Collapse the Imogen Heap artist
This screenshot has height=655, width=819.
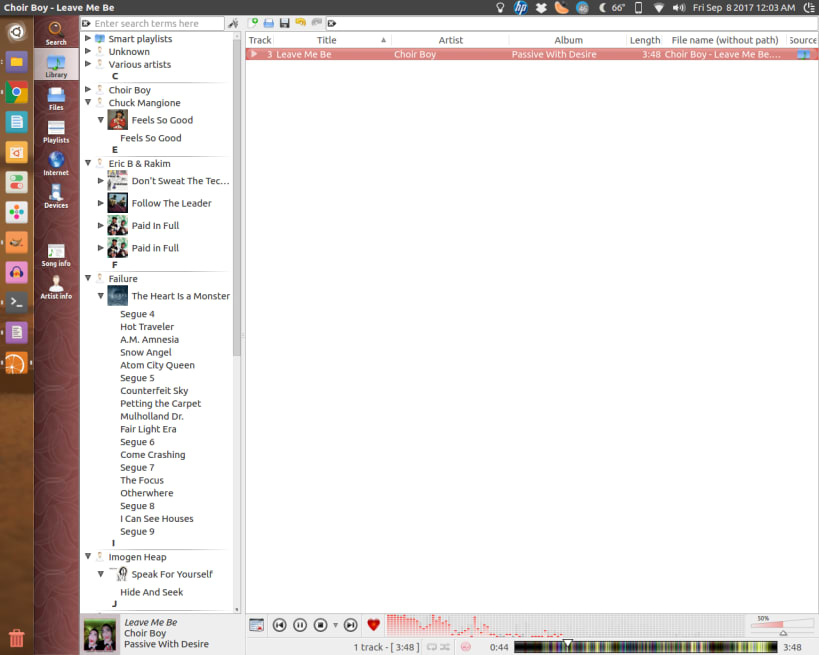(88, 556)
